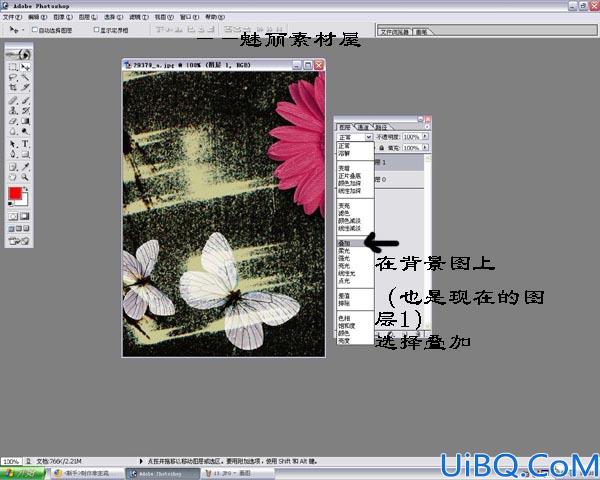The image size is (600, 480).
Task: Select the History Brush tool
Action: click(25, 111)
